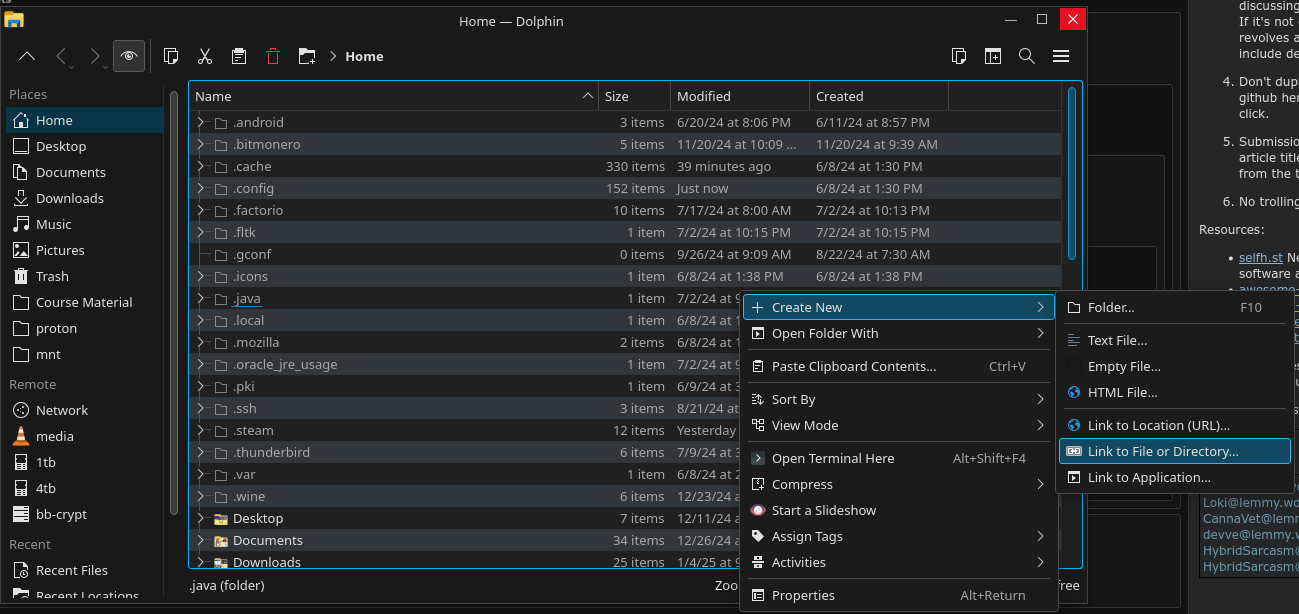The height and width of the screenshot is (614, 1299).
Task: Open the hamburger menu in Dolphin
Action: coord(1061,57)
